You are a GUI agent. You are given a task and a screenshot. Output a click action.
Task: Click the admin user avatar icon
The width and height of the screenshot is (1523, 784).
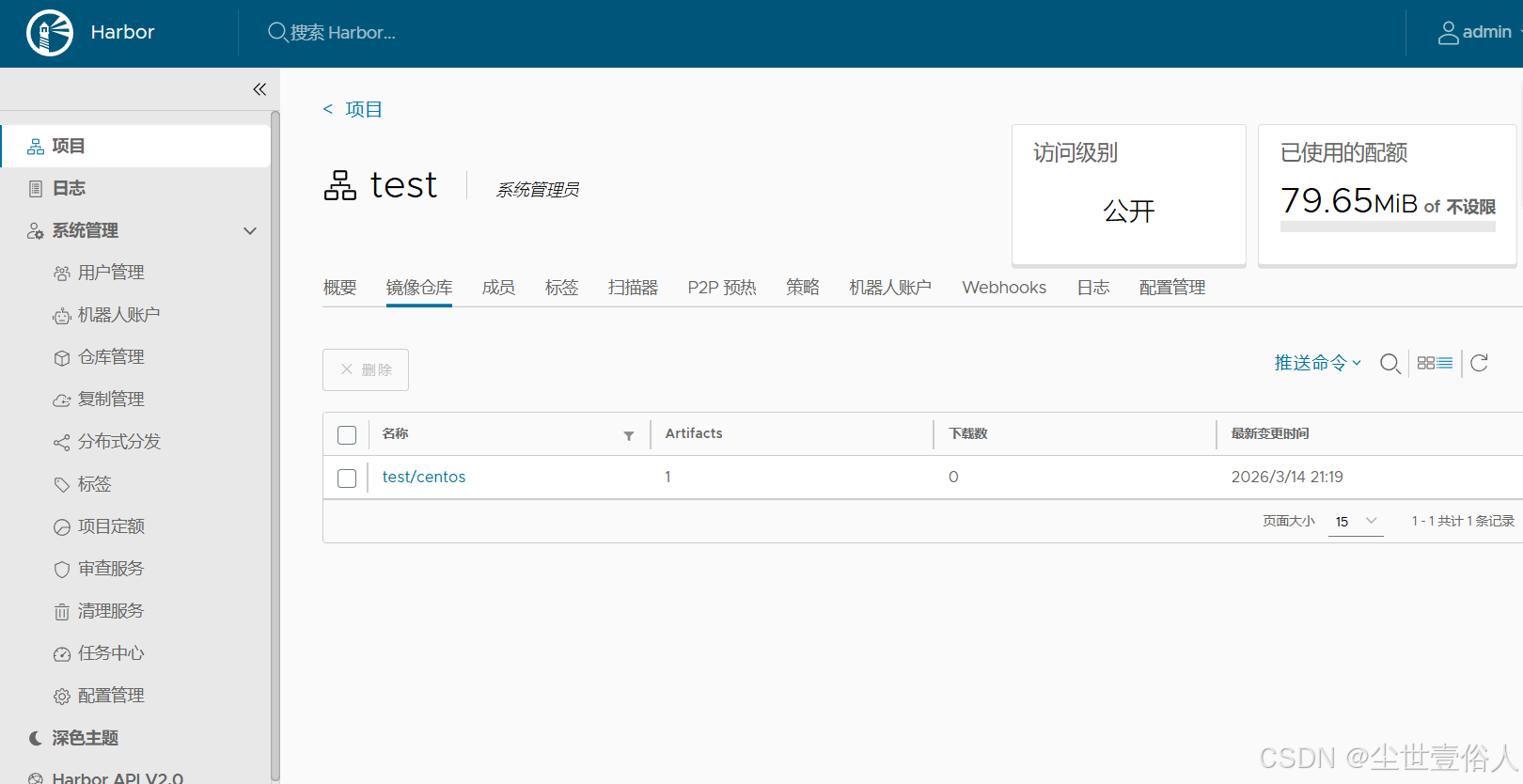pos(1449,33)
